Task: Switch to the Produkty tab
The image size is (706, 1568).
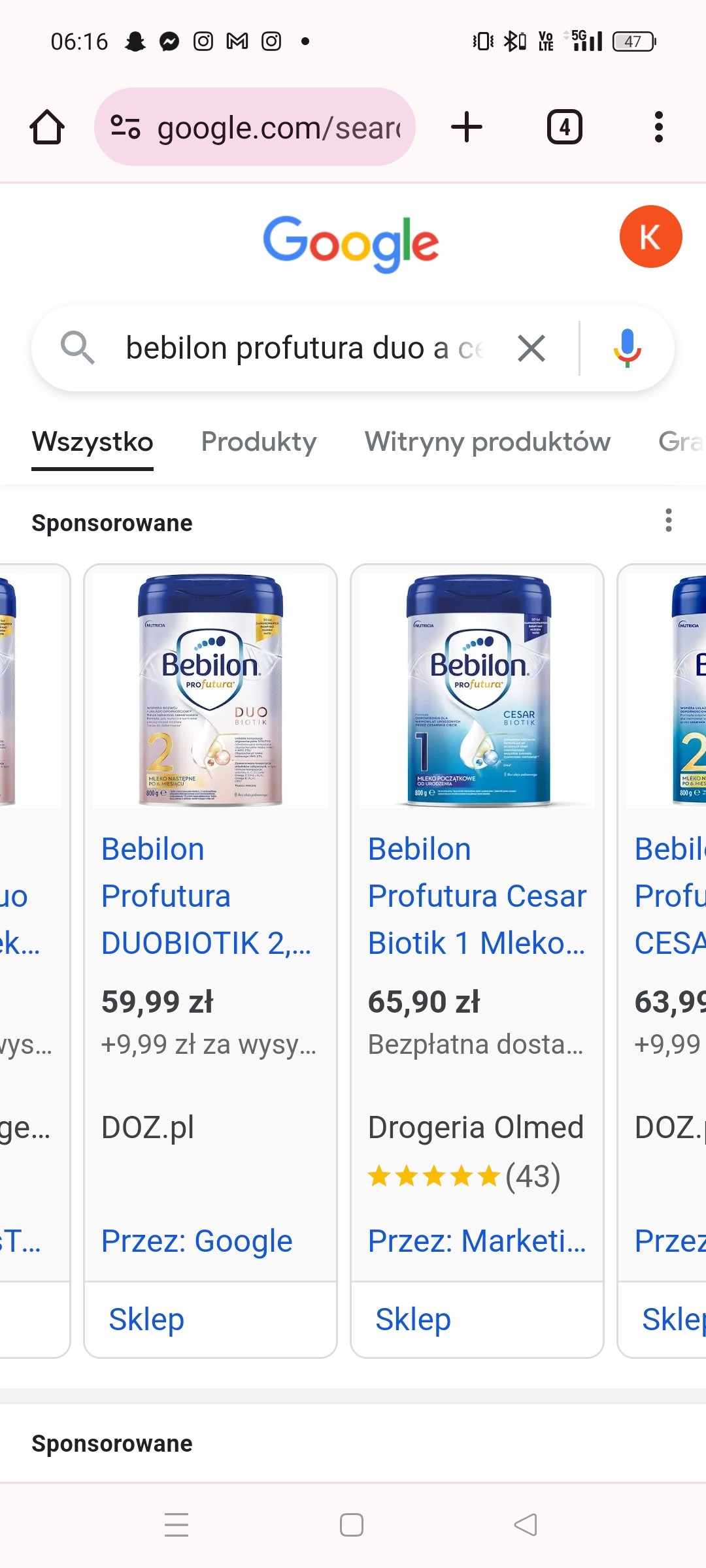Action: click(259, 442)
